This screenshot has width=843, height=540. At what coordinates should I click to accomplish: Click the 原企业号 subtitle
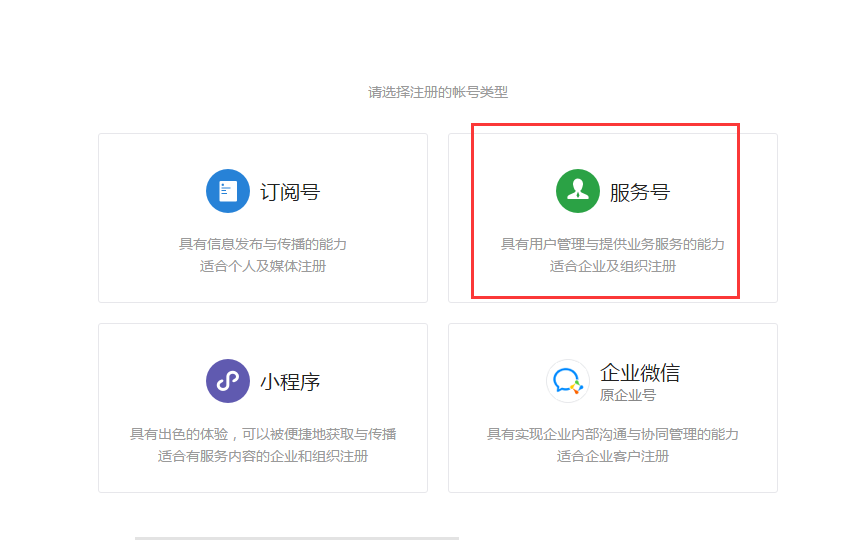[x=628, y=395]
